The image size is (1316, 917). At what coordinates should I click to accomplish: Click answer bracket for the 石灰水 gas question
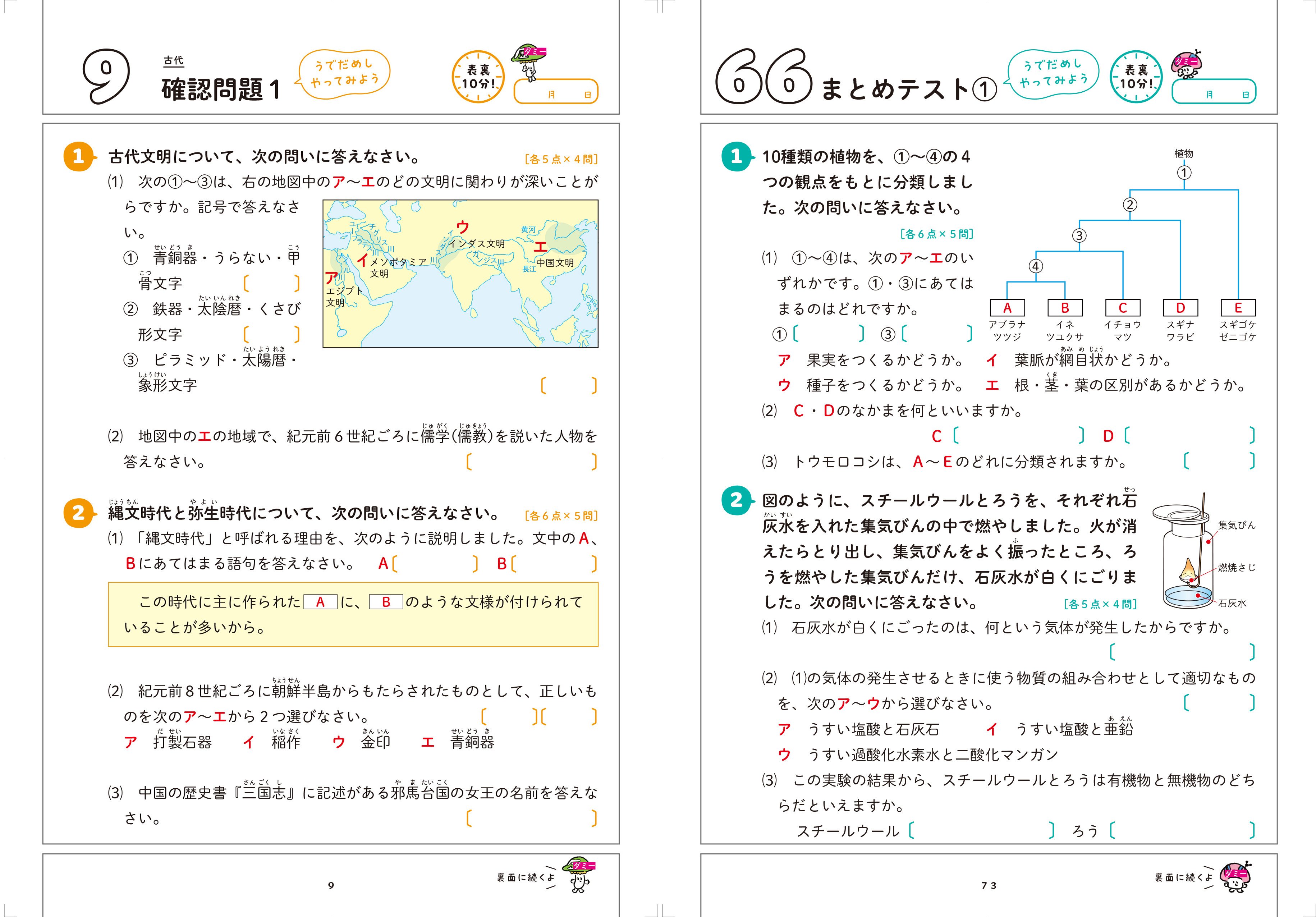(x=1182, y=652)
